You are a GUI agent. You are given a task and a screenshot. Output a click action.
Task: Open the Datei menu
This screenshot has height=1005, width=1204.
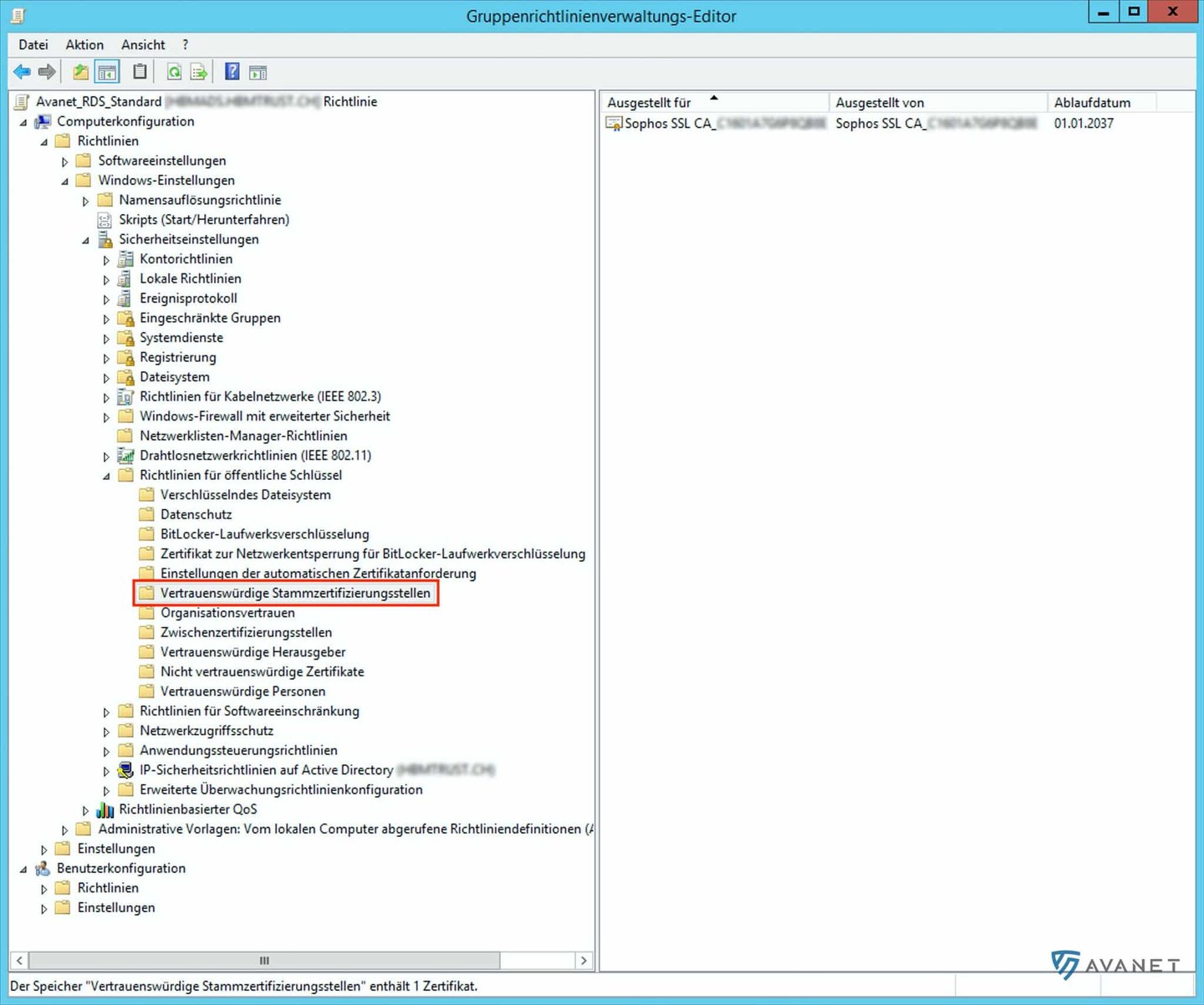coord(33,44)
